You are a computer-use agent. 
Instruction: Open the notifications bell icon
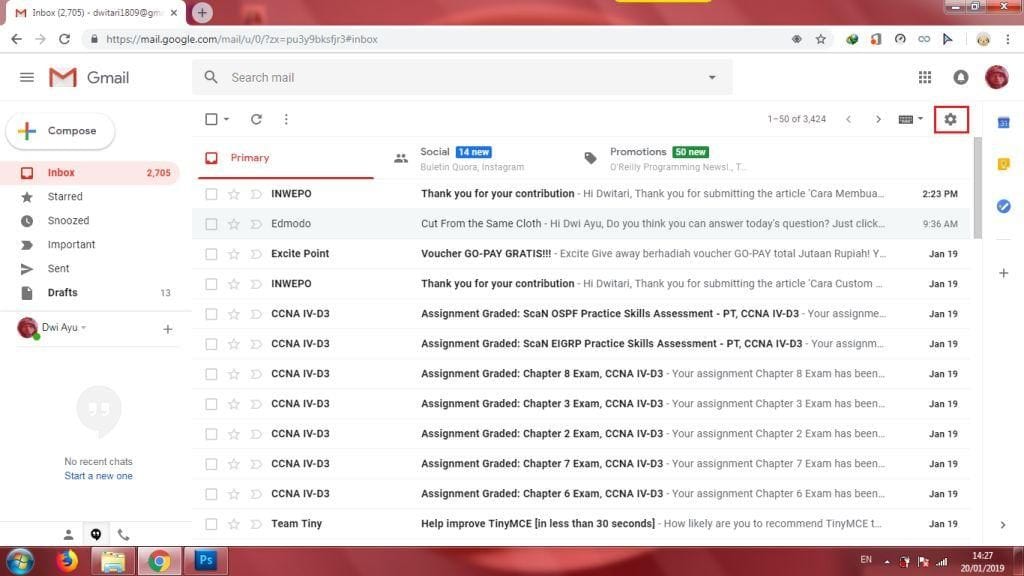tap(961, 78)
